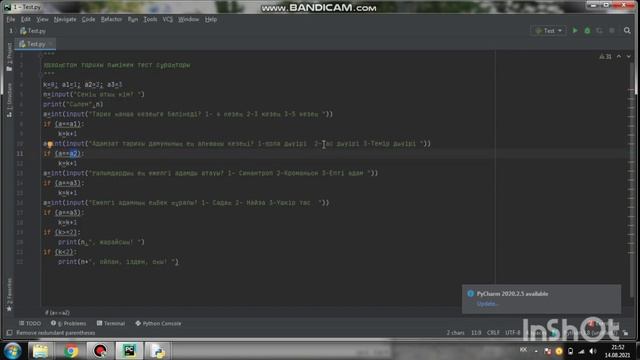Click the KK language indicator in system tray

click(523, 350)
